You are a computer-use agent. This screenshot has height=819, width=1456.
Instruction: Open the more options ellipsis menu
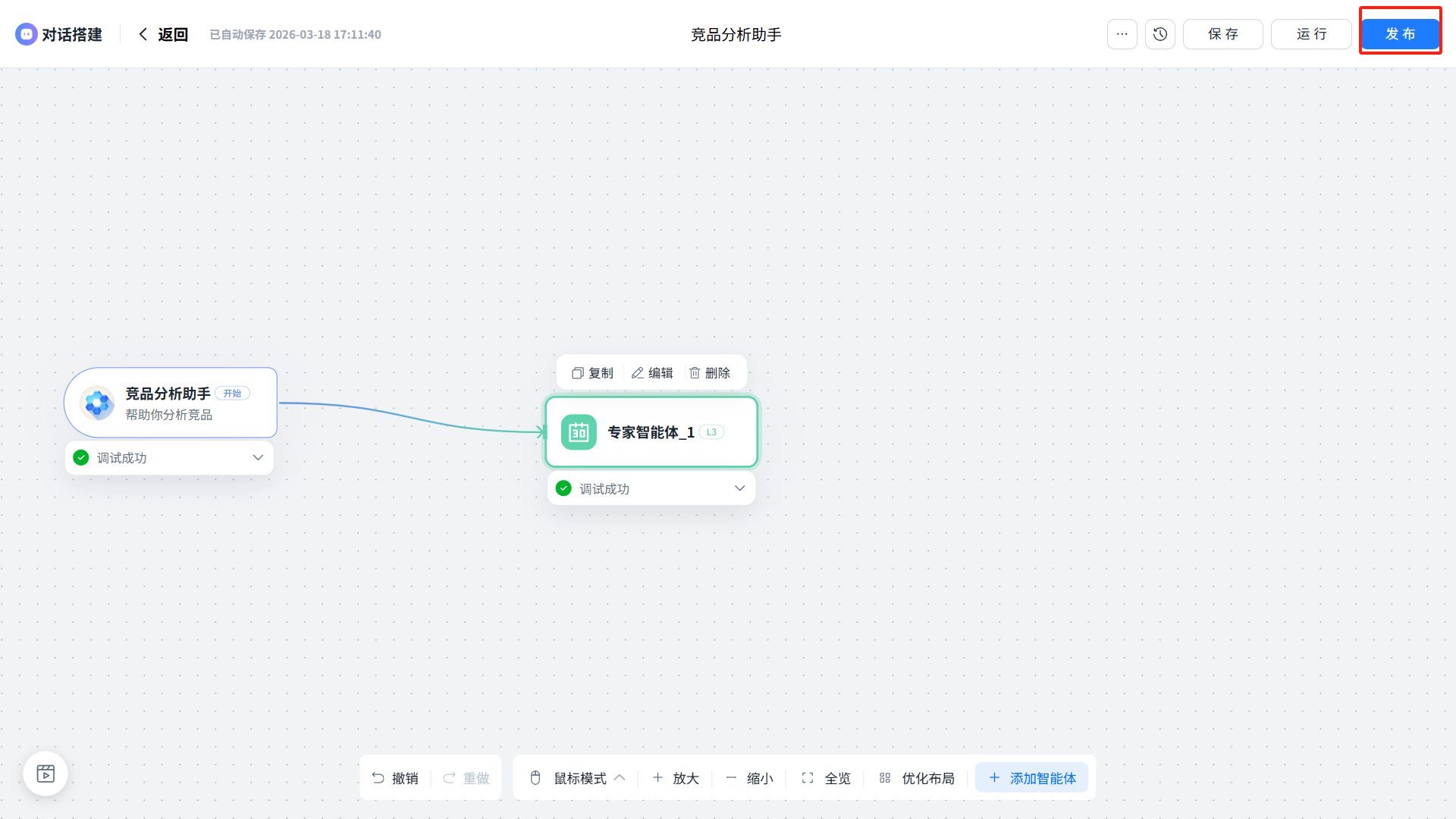click(x=1122, y=34)
